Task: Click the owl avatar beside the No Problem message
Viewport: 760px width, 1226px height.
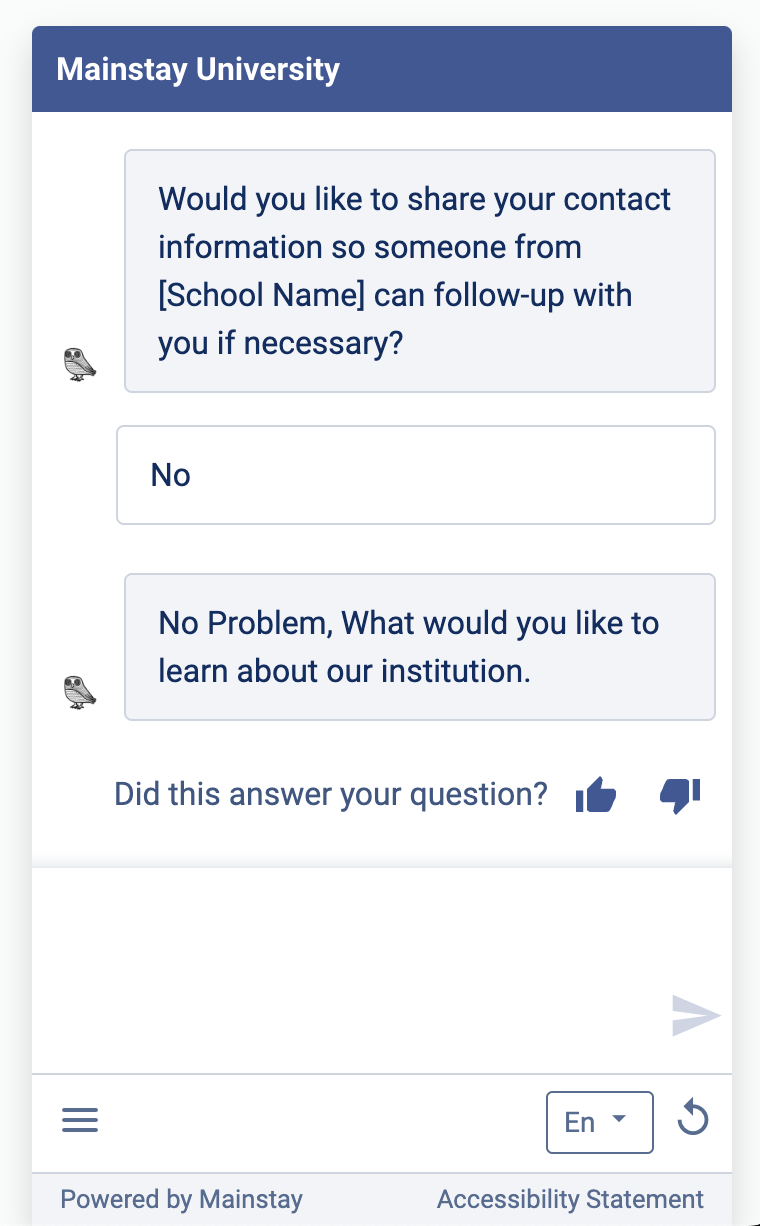Action: 80,692
